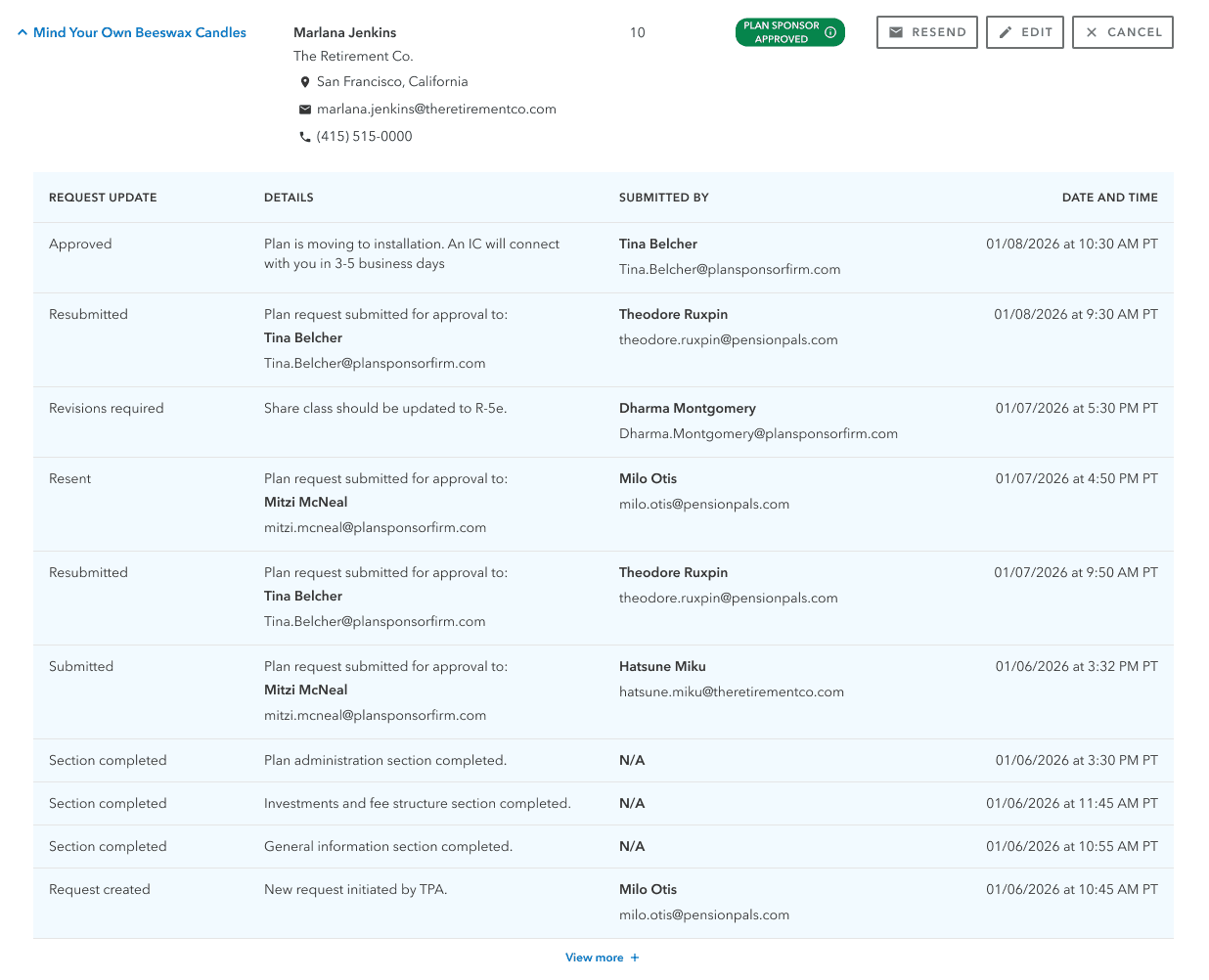
Task: Click the envelope icon in Resend
Action: (896, 32)
